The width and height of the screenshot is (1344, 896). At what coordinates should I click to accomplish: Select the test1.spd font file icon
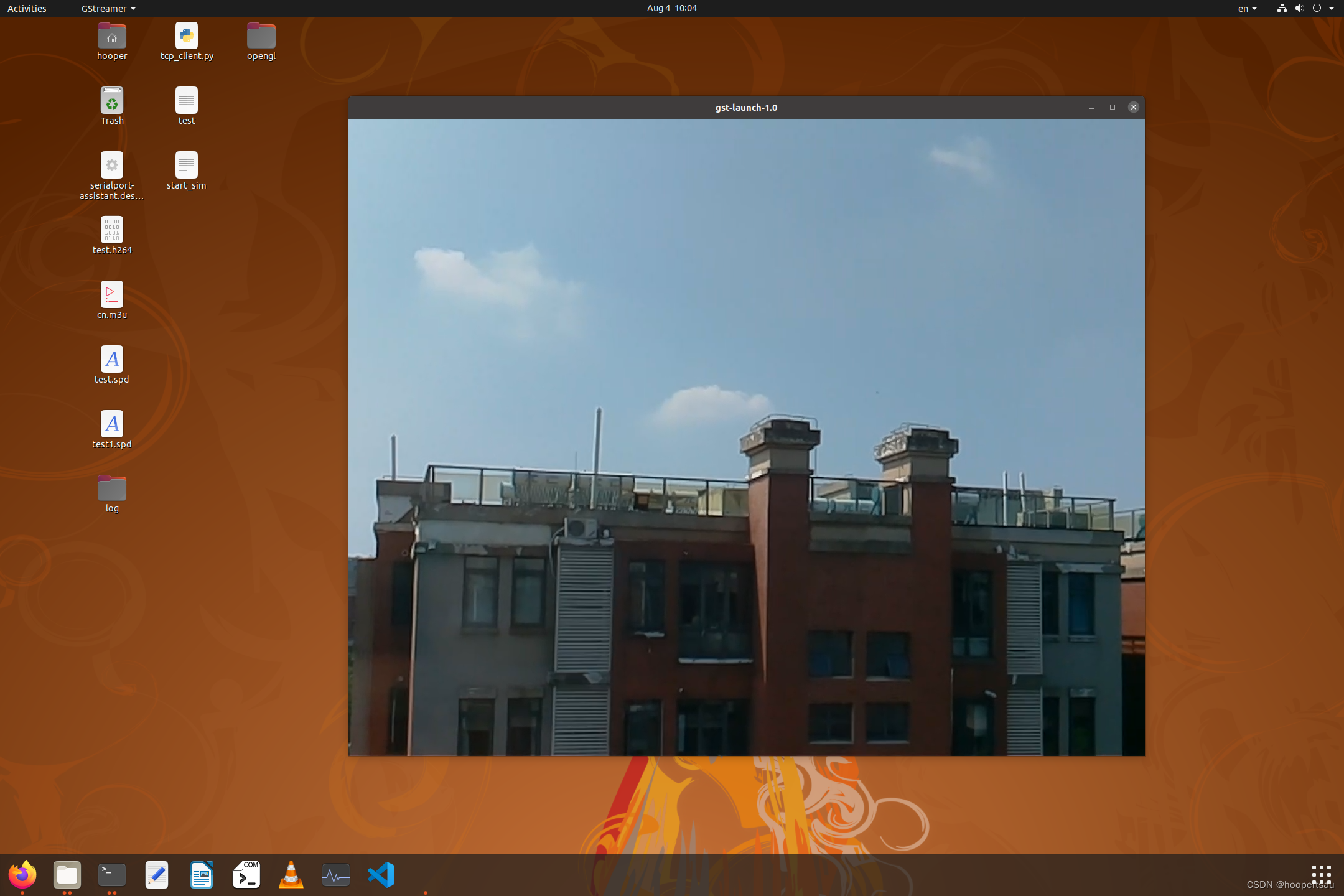click(x=112, y=424)
